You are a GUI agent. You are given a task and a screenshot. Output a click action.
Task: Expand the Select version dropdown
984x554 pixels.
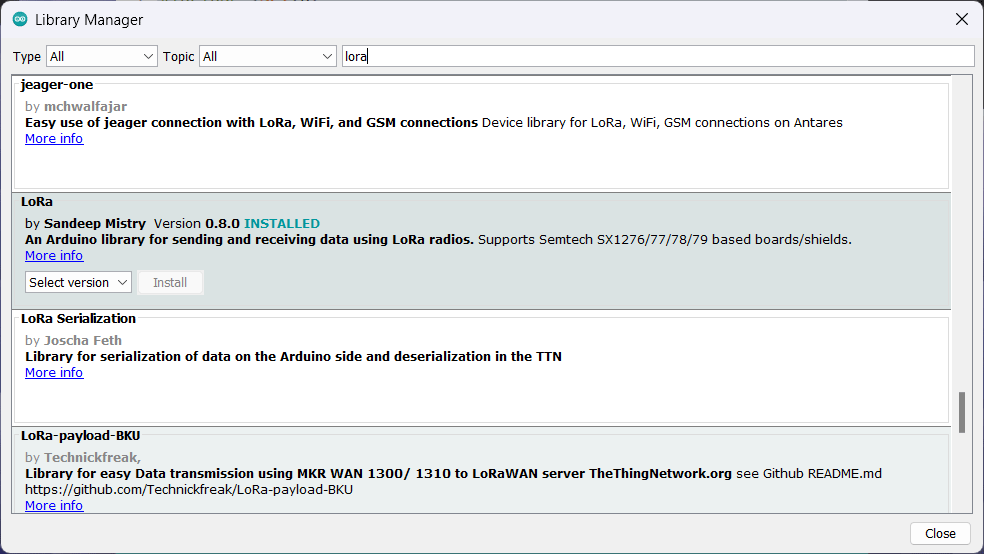pyautogui.click(x=78, y=282)
